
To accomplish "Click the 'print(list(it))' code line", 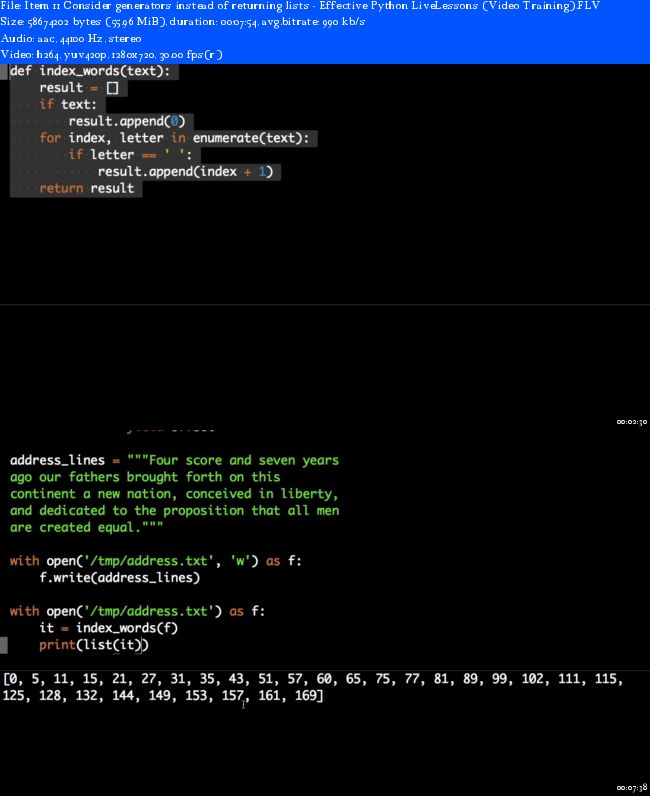I will click(x=94, y=645).
